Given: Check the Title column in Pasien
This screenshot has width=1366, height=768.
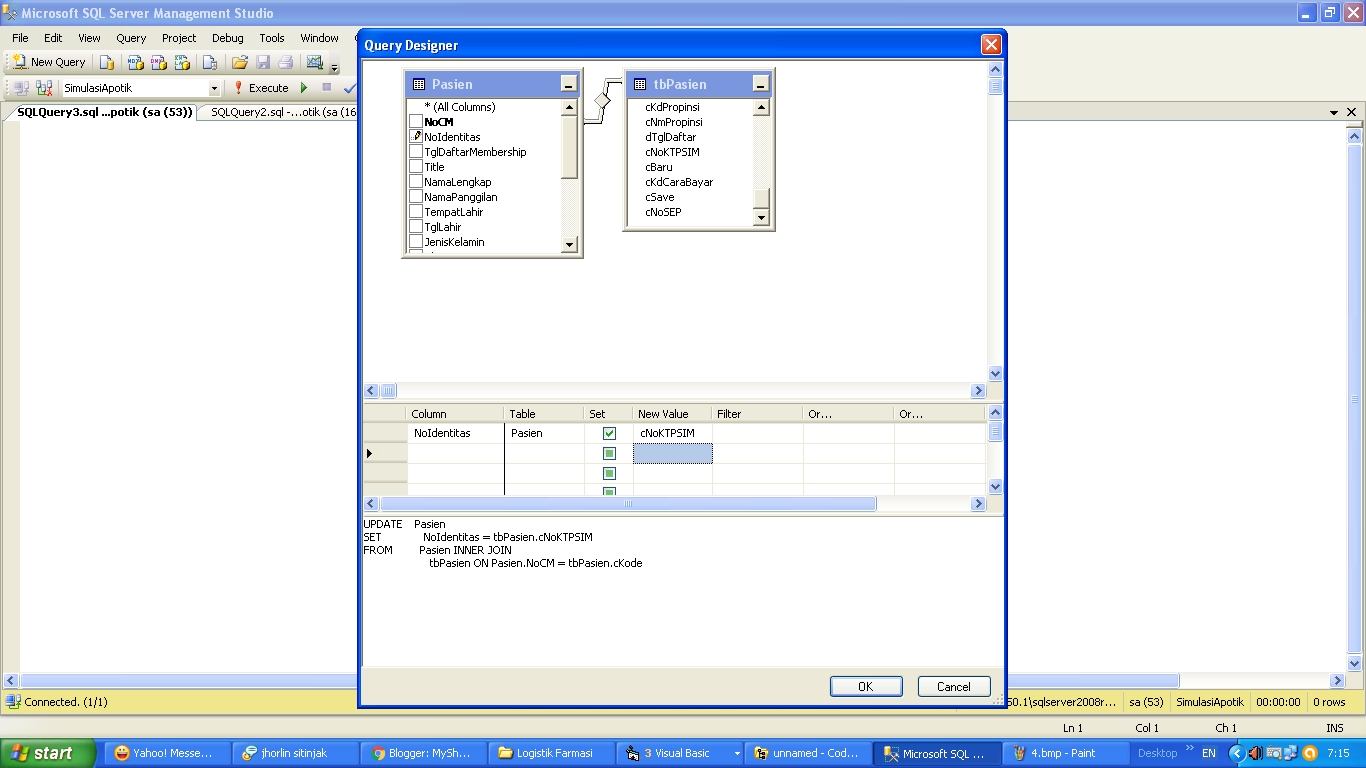Looking at the screenshot, I should 416,167.
